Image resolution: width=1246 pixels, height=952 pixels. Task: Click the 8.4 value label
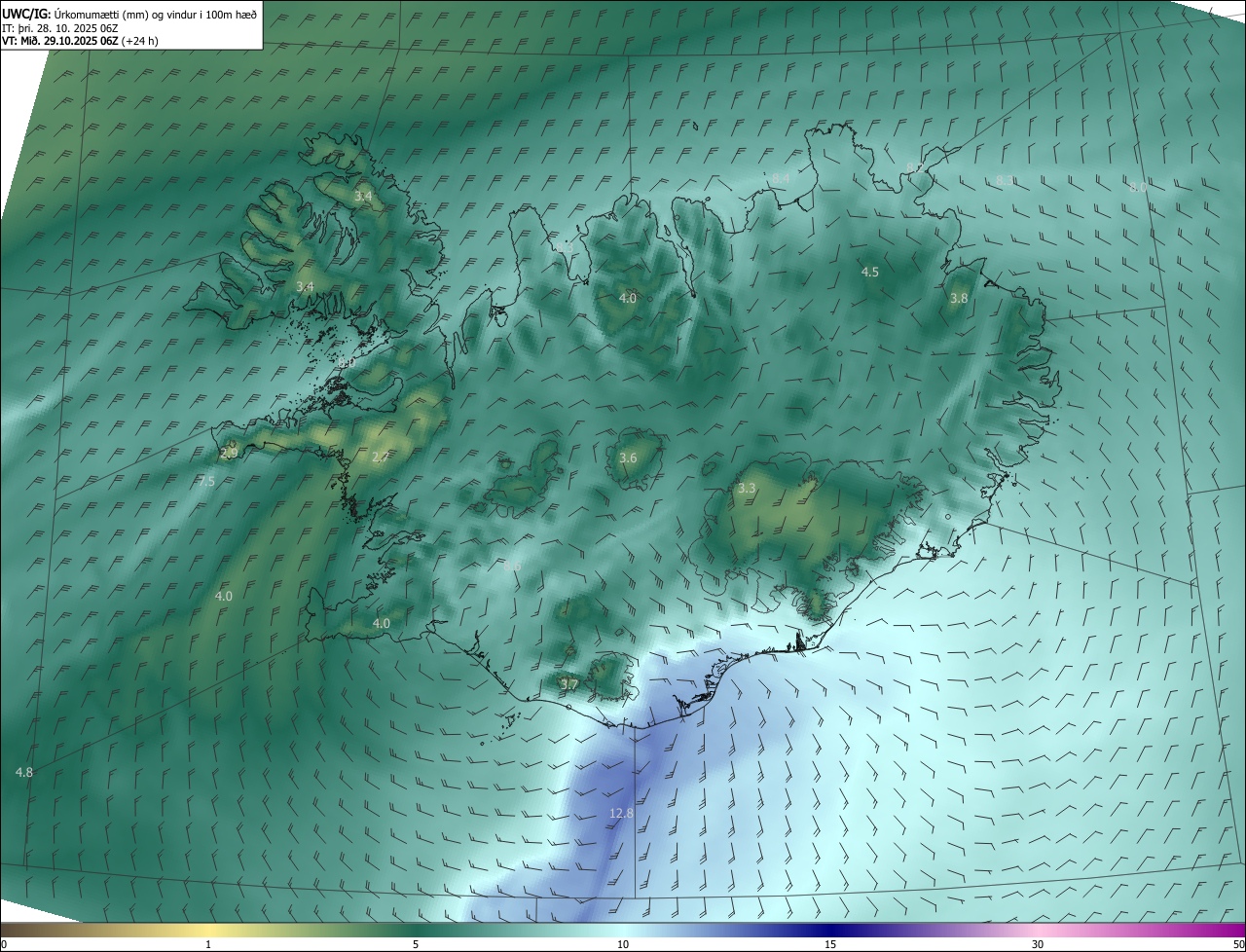781,178
